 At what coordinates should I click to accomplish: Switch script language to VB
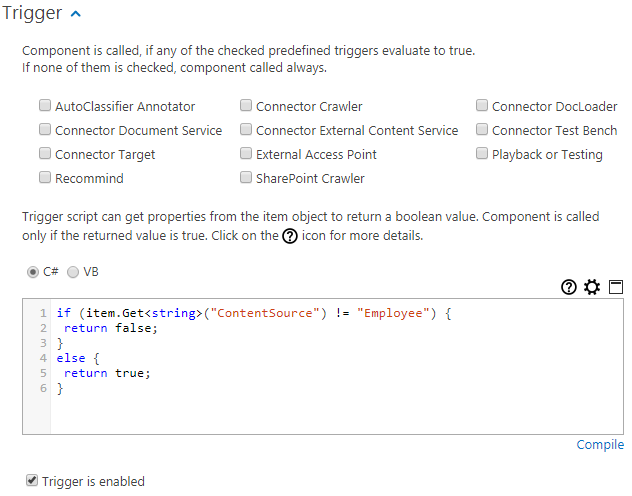tap(73, 272)
